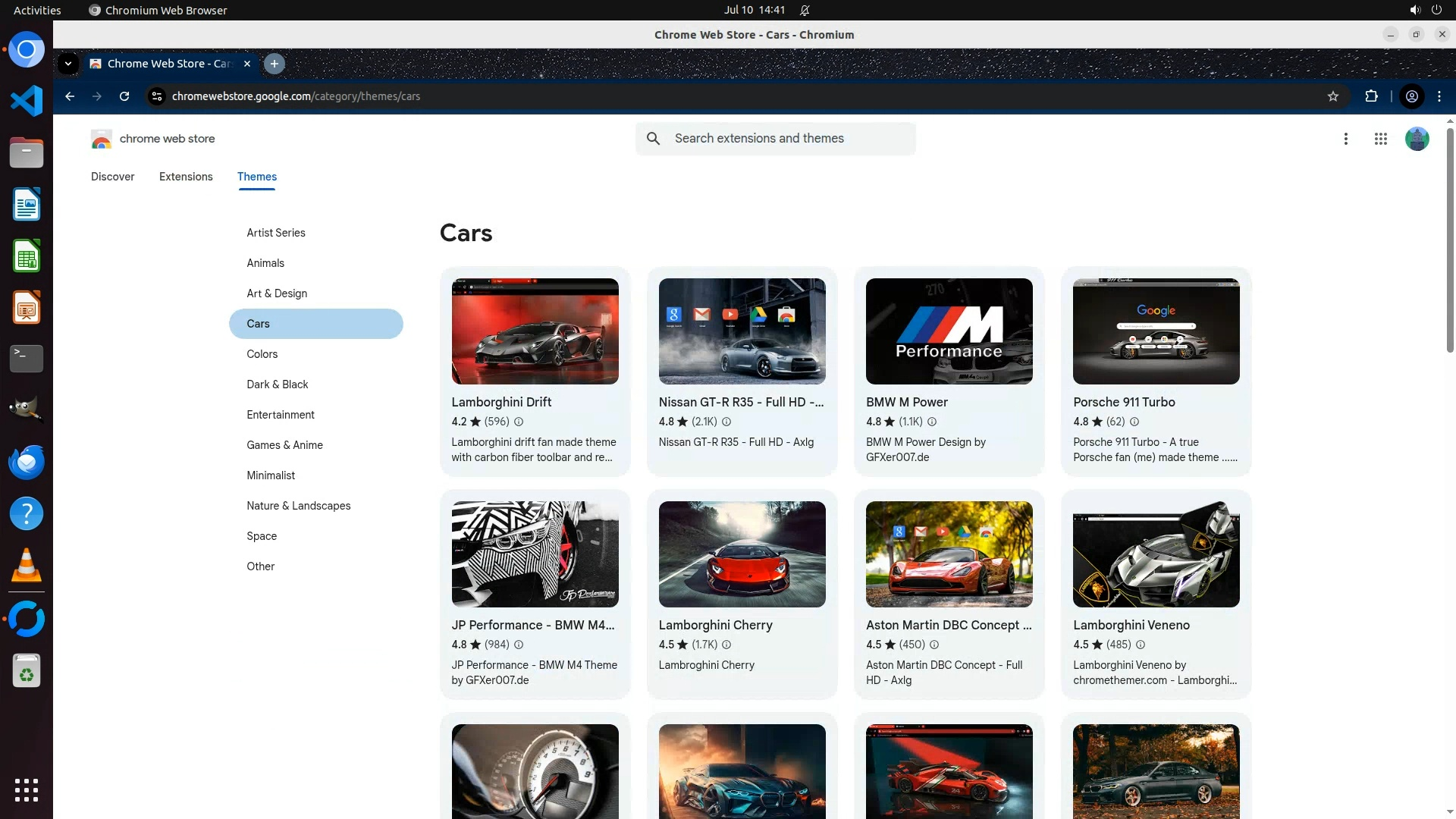This screenshot has width=1456, height=819.
Task: Expand the tab search dropdown arrow
Action: pos(68,64)
